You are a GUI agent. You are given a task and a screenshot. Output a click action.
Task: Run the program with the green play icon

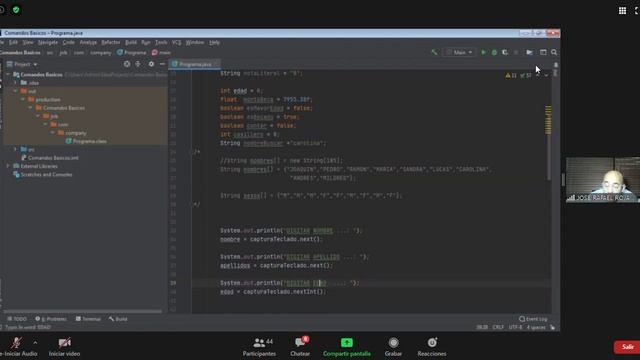484,52
